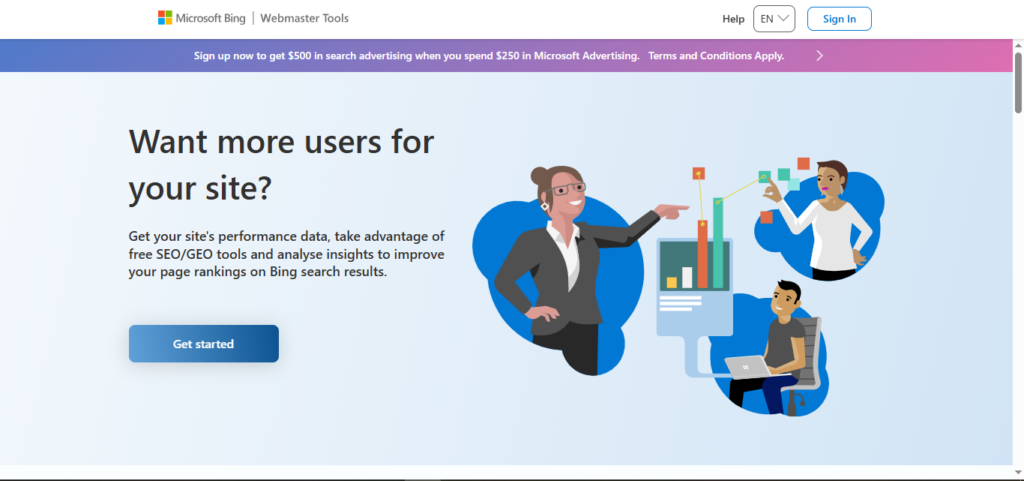Open the $500 search advertising offer
This screenshot has width=1024, height=481.
416,55
